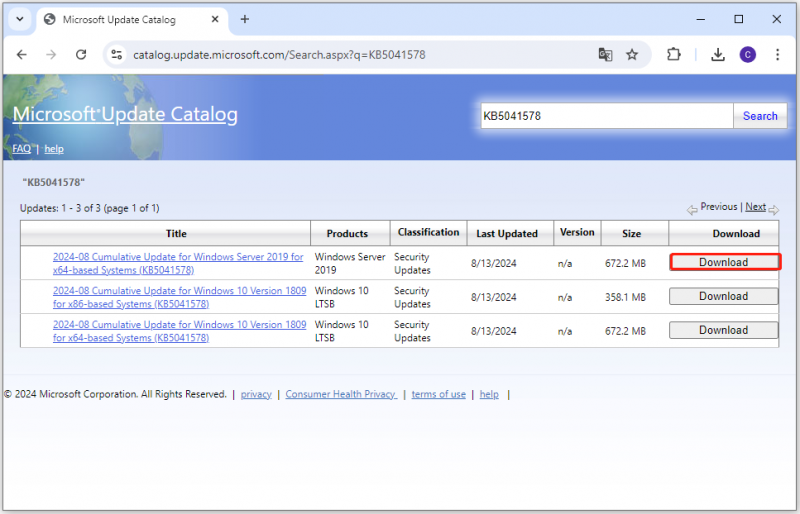Viewport: 800px width, 514px height.
Task: Bookmark this page with the star
Action: [x=632, y=55]
